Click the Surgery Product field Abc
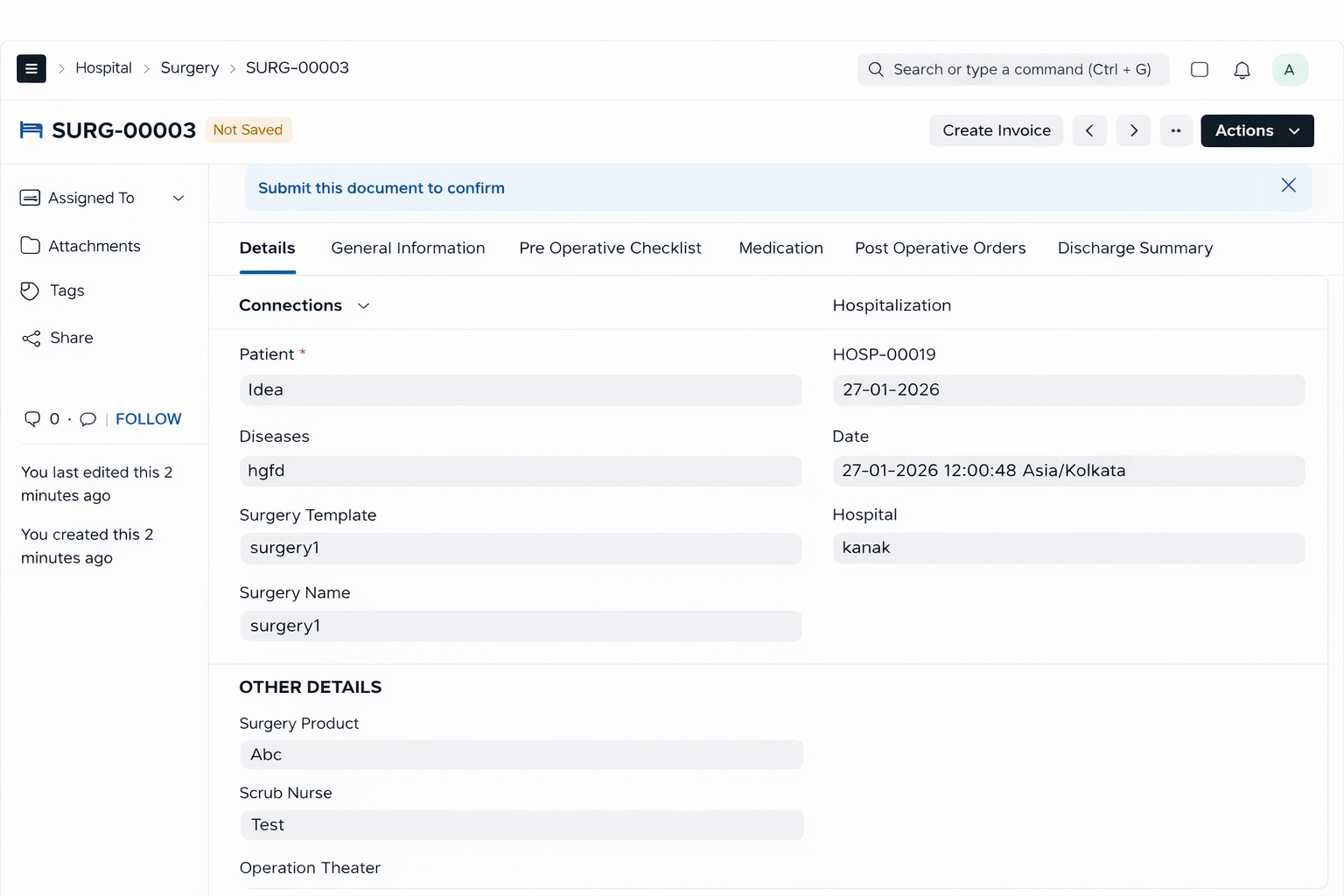 [521, 755]
